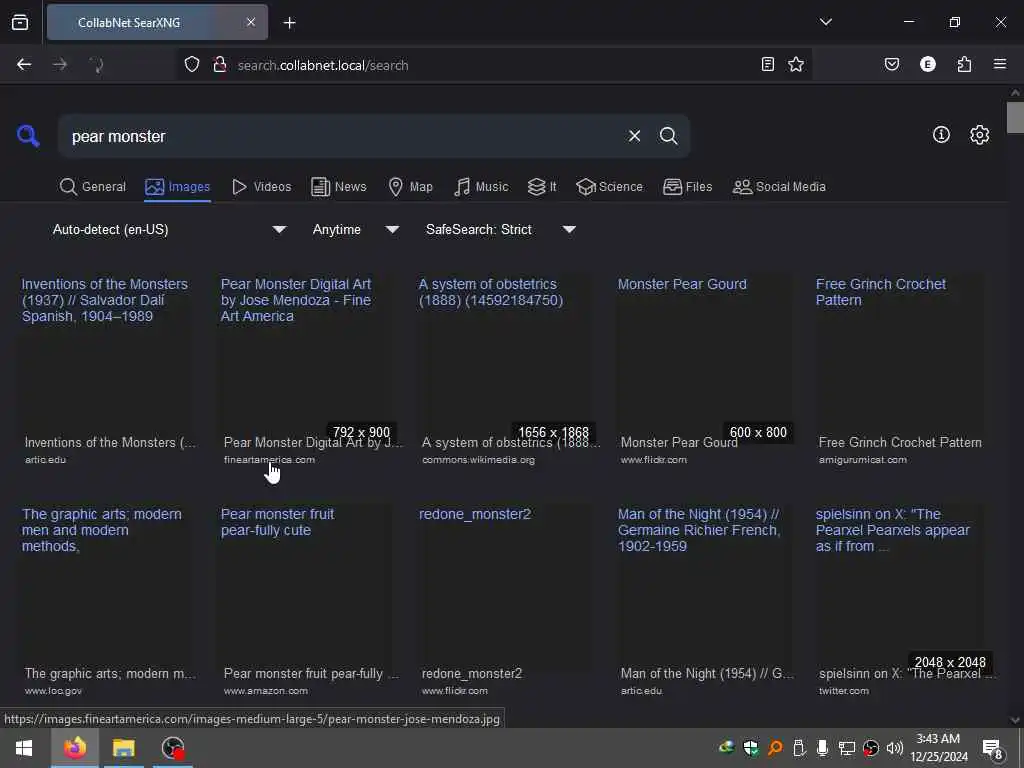Switch to It category
Viewport: 1024px width, 768px height.
[x=542, y=187]
